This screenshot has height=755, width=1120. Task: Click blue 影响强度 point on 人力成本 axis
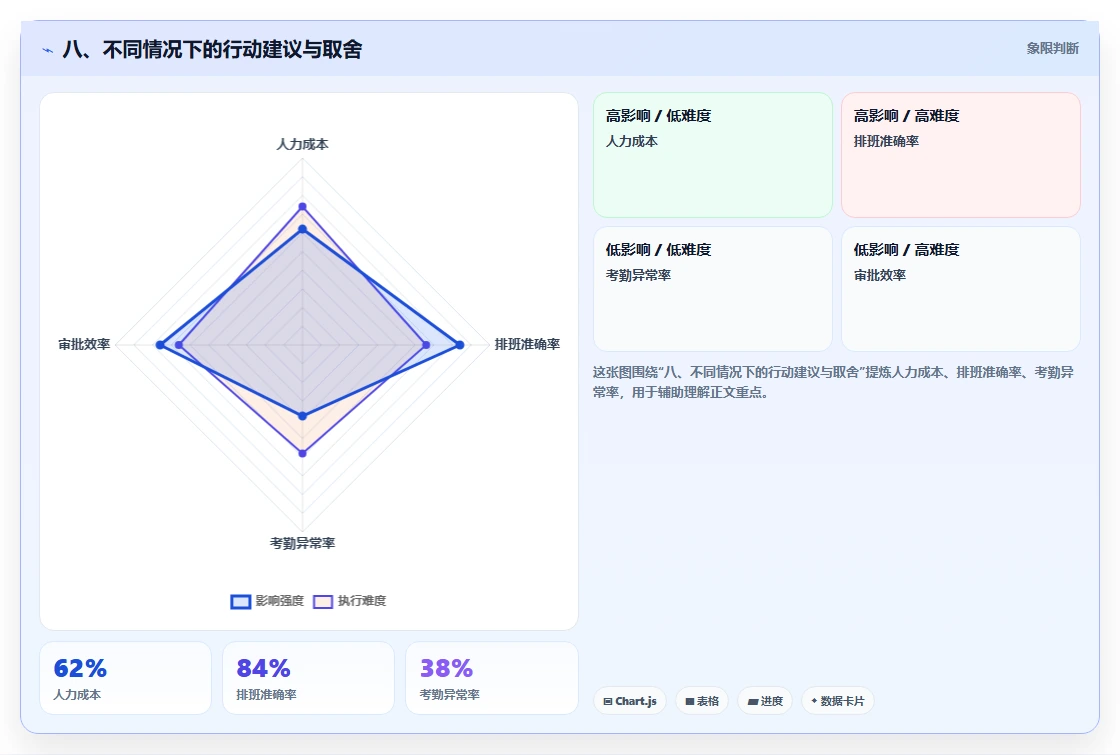click(x=302, y=229)
